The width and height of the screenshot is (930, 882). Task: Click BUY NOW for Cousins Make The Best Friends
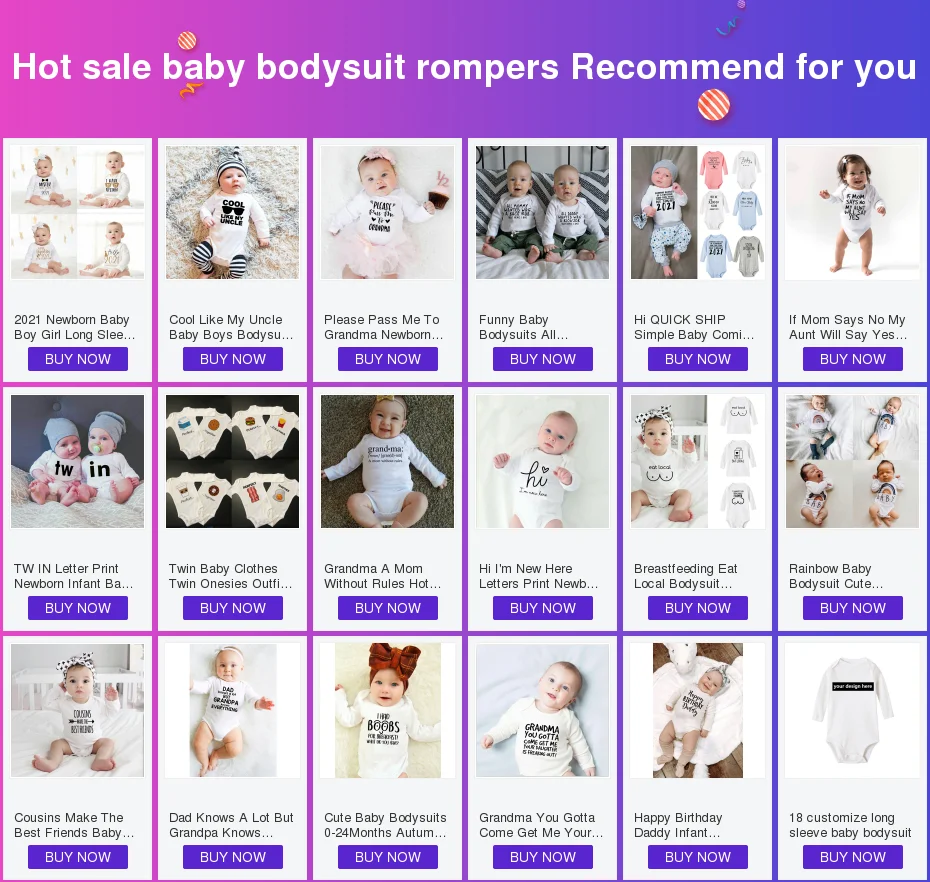click(78, 858)
